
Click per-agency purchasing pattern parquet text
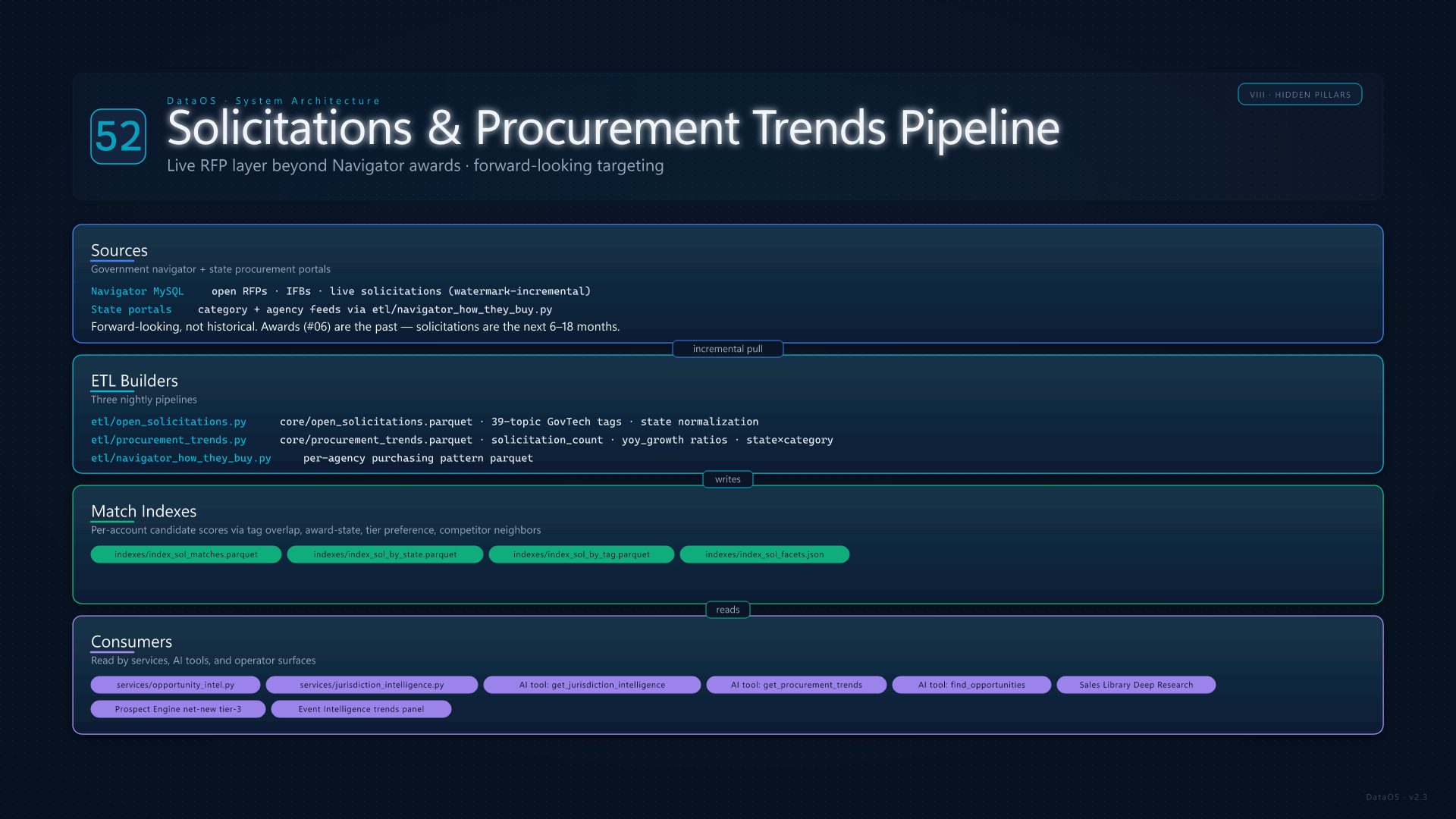pyautogui.click(x=419, y=458)
